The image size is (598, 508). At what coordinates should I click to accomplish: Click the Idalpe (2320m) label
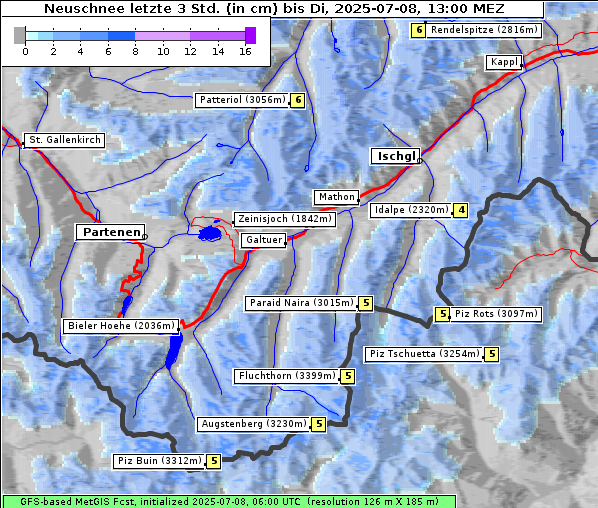point(411,210)
